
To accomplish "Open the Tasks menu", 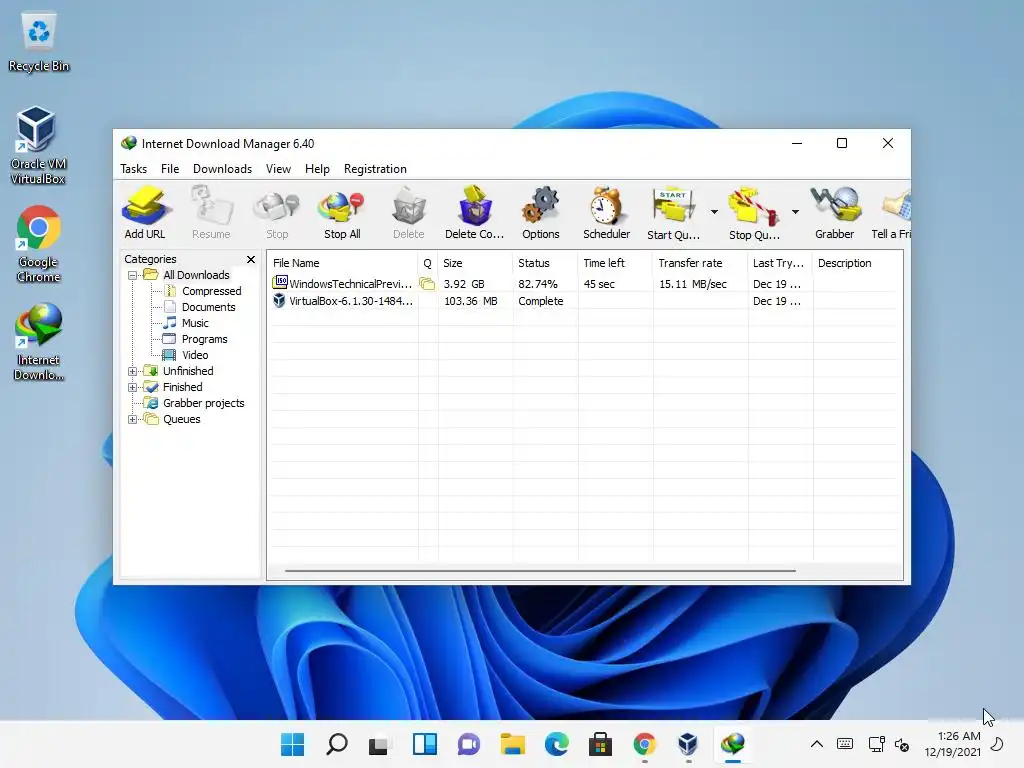I will click(x=134, y=169).
